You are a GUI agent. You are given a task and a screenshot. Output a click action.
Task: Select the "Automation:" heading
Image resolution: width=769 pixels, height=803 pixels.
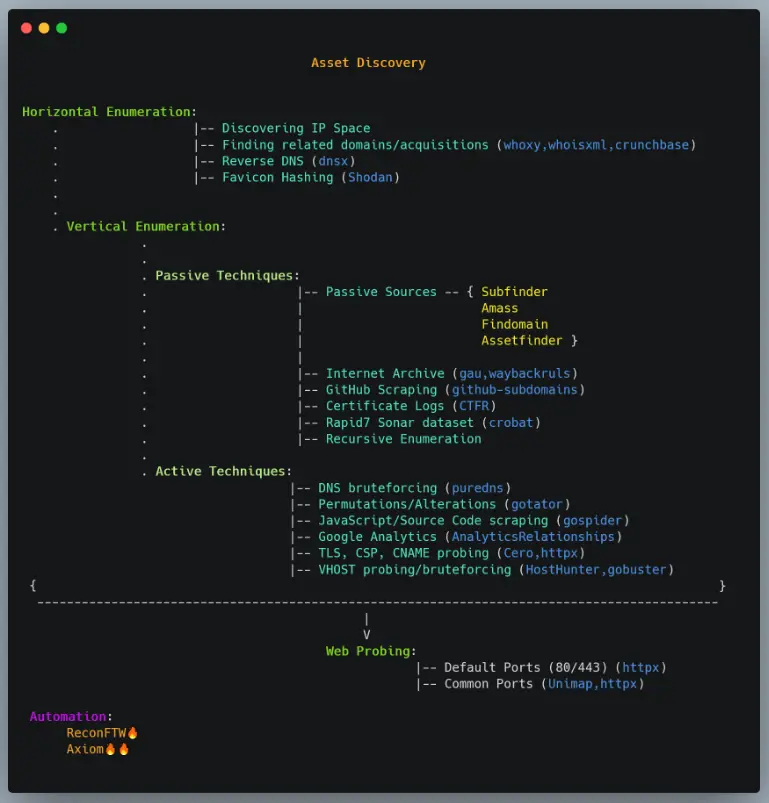pyautogui.click(x=71, y=716)
